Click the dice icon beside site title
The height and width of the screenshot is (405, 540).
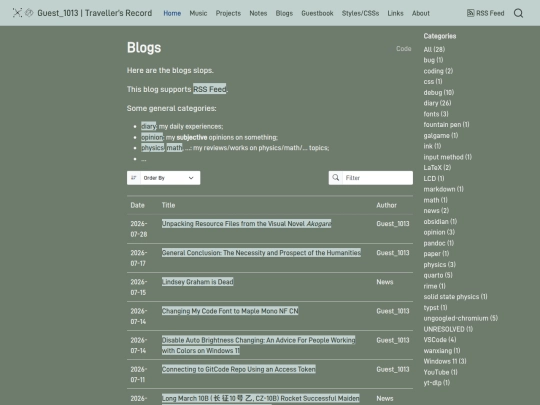[x=30, y=13]
